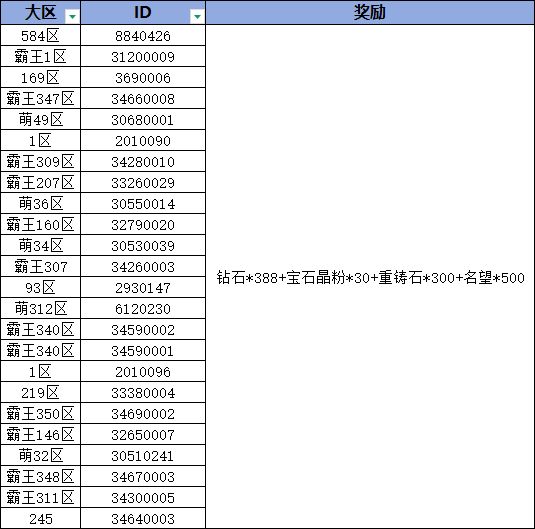Select the cell 萌49区
535x529 pixels.
41,119
